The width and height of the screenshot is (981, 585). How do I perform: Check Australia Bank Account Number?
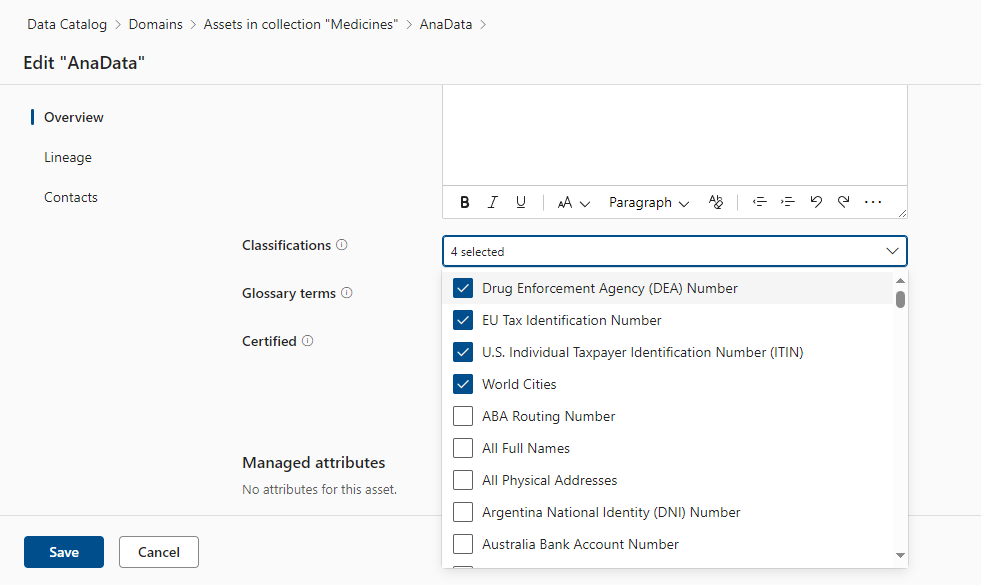coord(463,544)
